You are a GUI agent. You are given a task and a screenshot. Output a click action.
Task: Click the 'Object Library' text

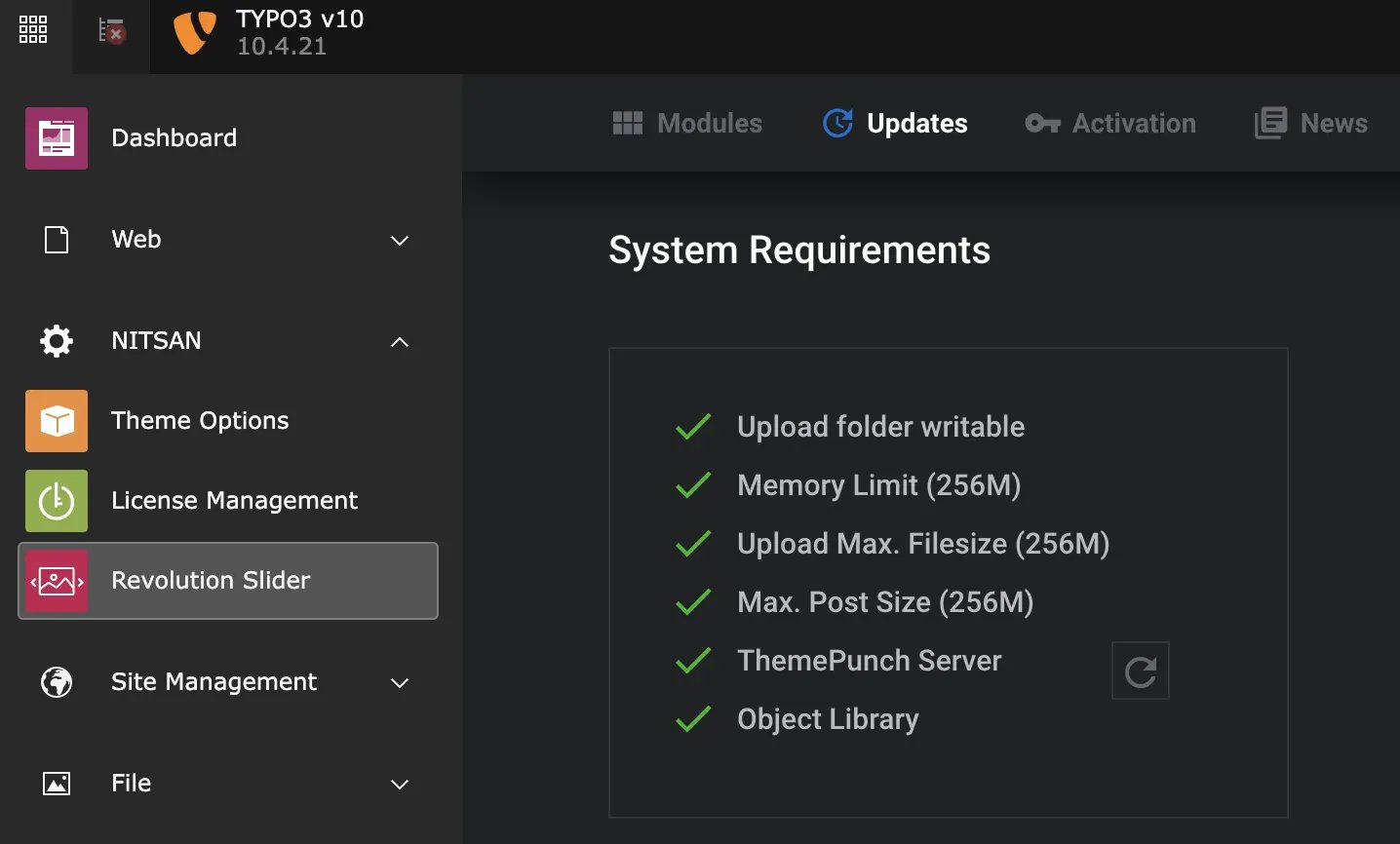point(828,719)
